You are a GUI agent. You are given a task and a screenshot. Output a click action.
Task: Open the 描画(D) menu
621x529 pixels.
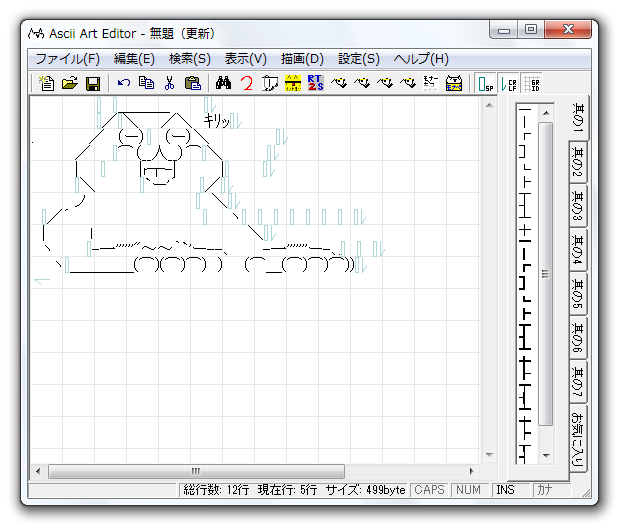tap(303, 59)
